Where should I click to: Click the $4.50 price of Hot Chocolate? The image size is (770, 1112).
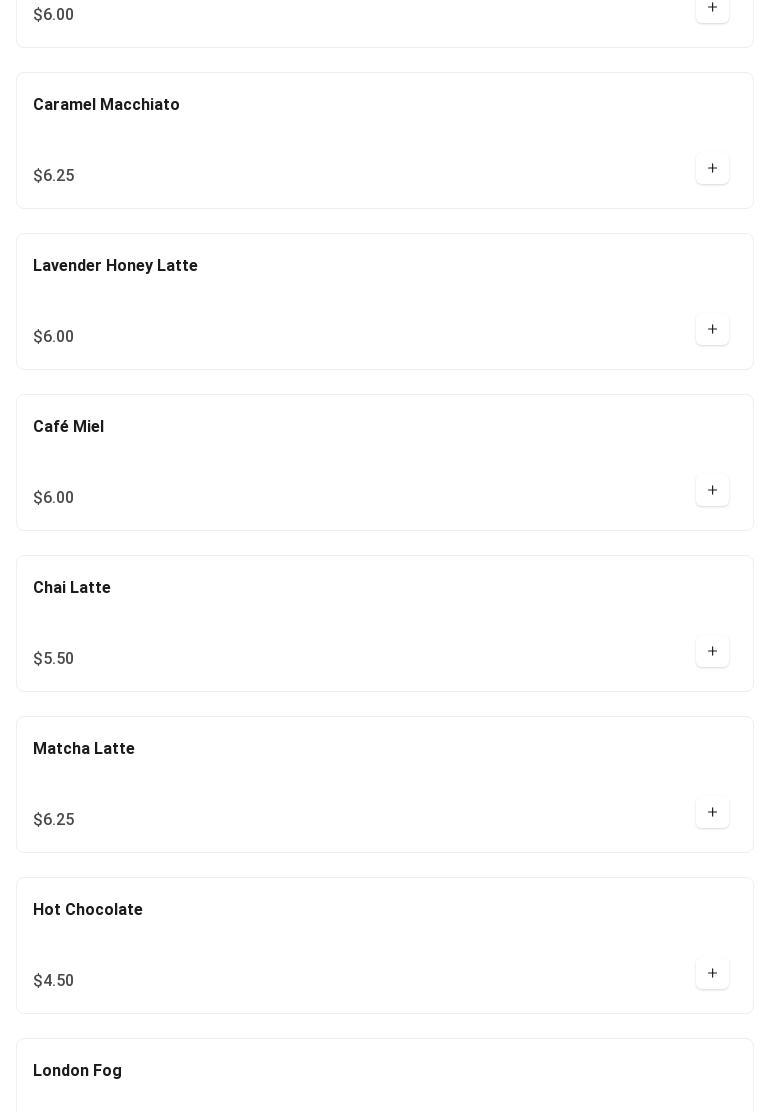[x=53, y=980]
